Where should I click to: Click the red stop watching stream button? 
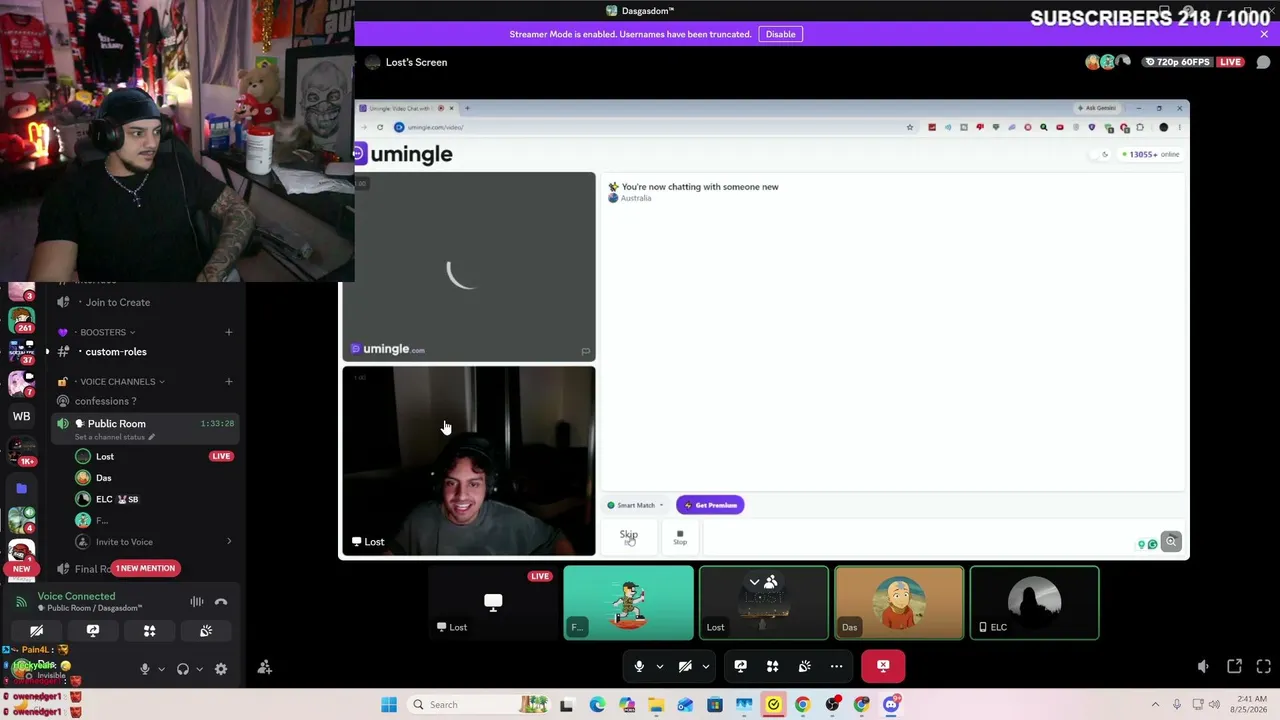click(x=883, y=666)
